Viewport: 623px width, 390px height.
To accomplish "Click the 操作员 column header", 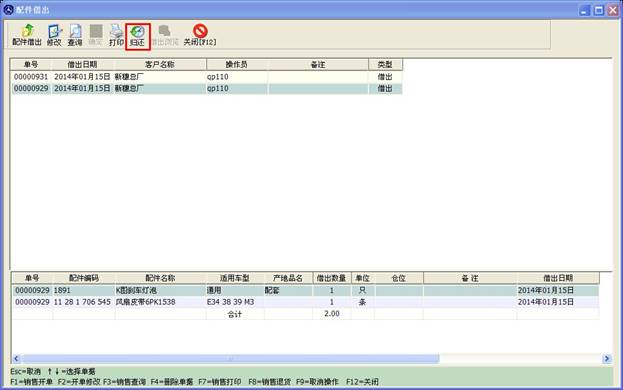I will click(x=237, y=64).
